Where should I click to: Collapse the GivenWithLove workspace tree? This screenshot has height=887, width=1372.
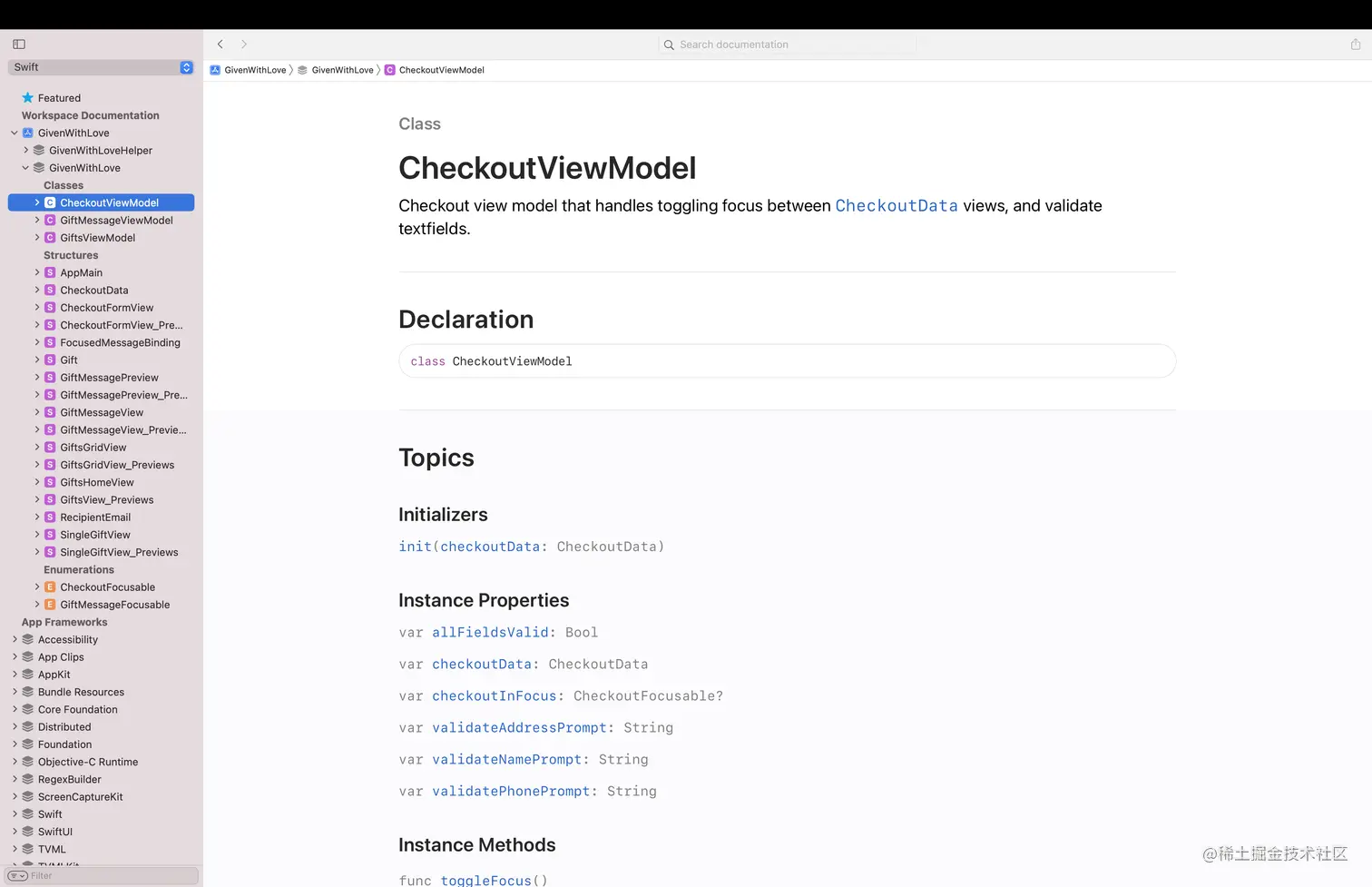(15, 133)
